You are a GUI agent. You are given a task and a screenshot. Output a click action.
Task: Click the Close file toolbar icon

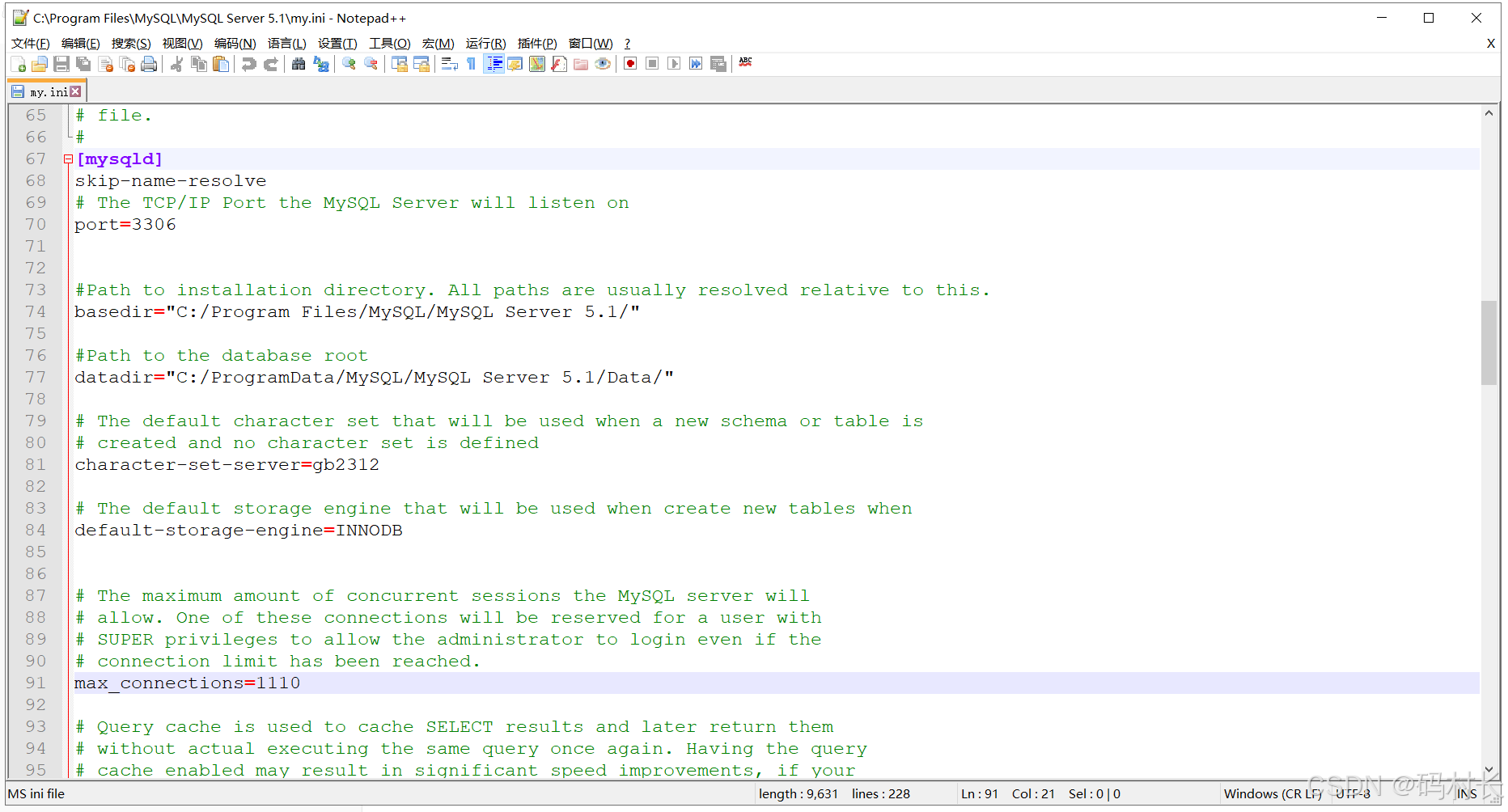click(x=105, y=64)
